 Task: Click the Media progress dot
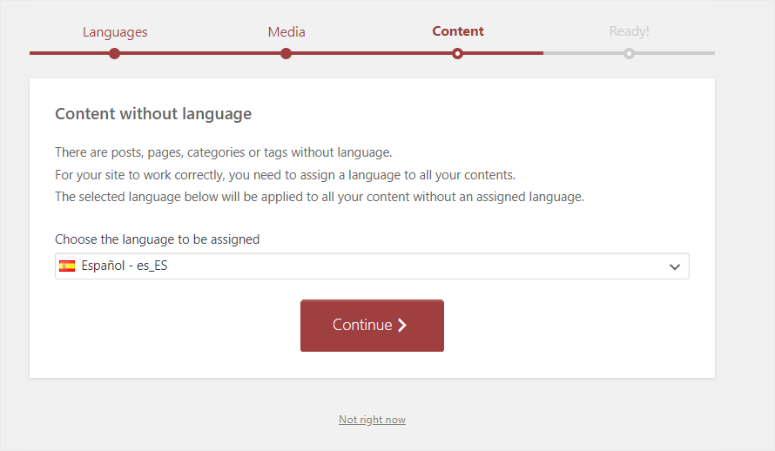click(286, 53)
